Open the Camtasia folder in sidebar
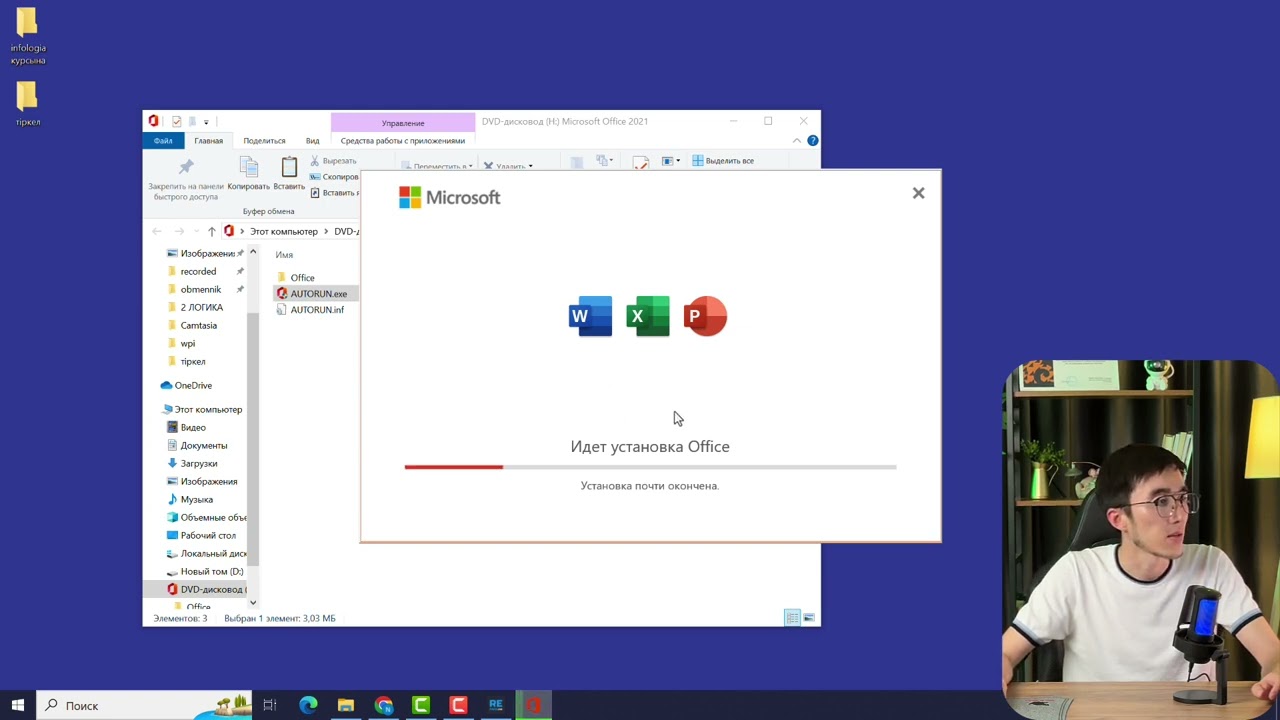The height and width of the screenshot is (720, 1280). pos(198,326)
